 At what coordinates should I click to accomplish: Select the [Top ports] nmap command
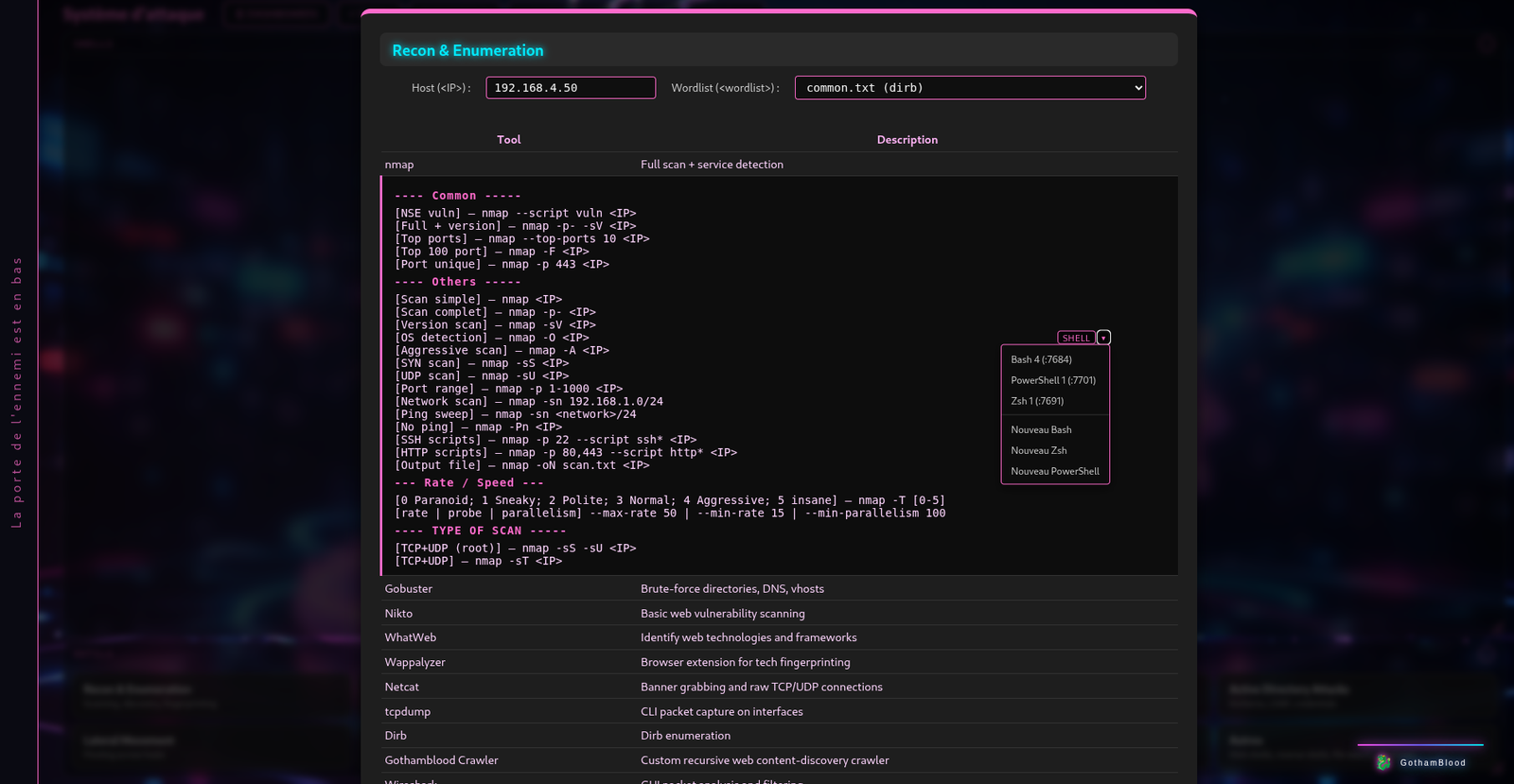coord(522,238)
